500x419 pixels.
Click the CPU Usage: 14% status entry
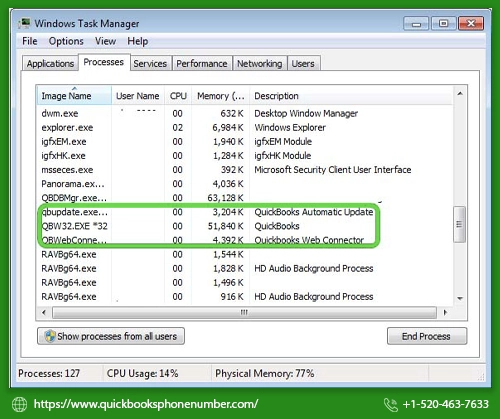tap(142, 373)
